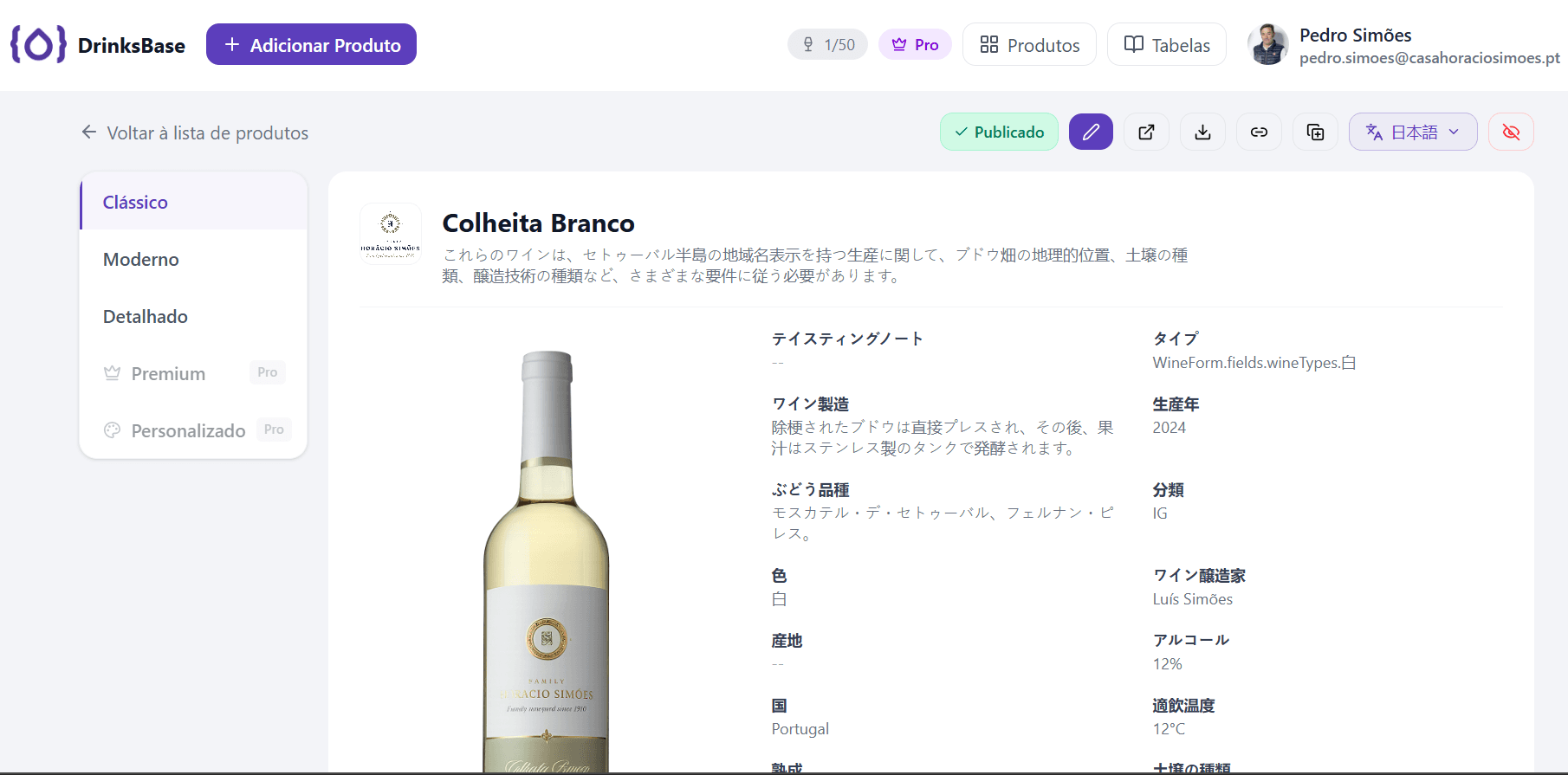Open the Tabelas page

click(1166, 44)
